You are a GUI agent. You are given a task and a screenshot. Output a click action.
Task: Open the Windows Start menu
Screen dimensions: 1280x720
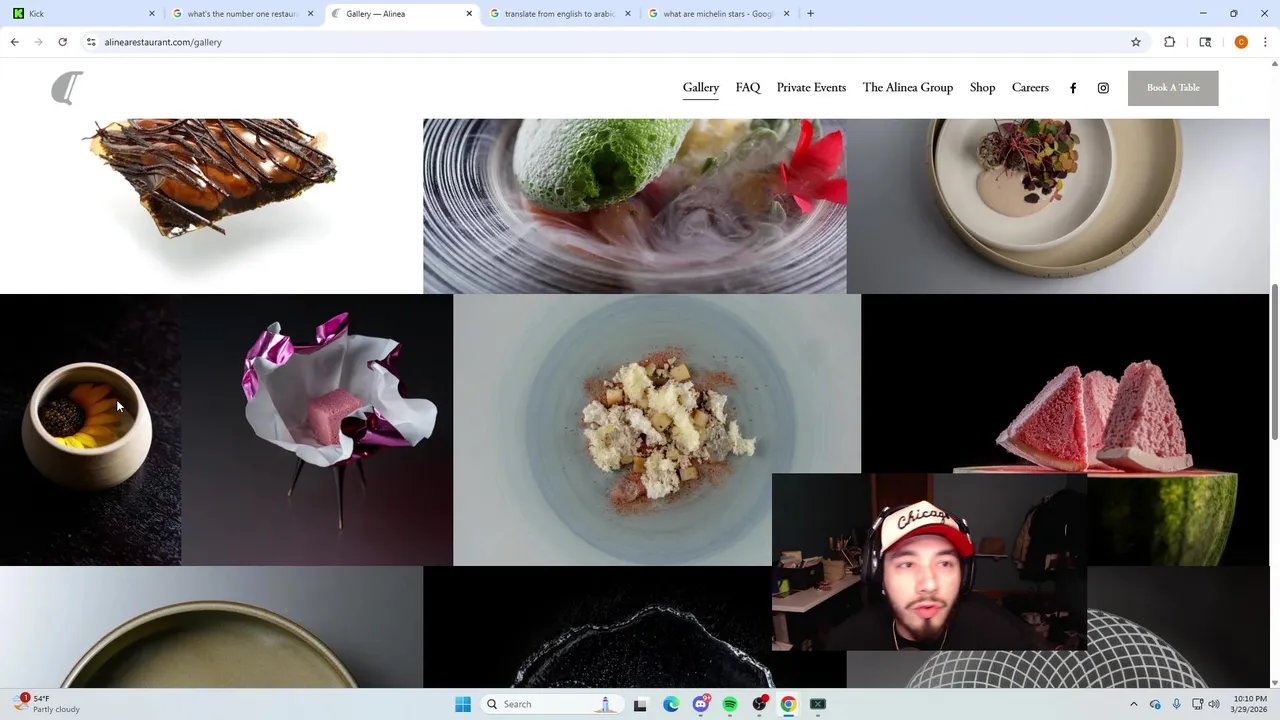pos(463,704)
